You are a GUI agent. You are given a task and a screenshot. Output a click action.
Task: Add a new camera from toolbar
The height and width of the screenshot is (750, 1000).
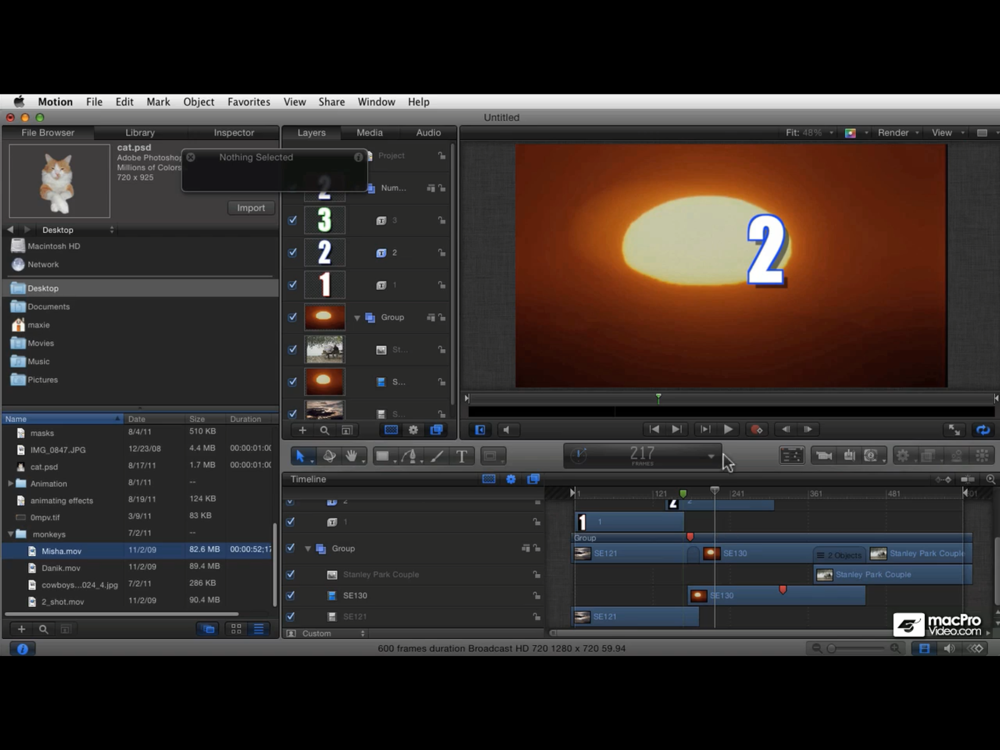click(x=823, y=456)
